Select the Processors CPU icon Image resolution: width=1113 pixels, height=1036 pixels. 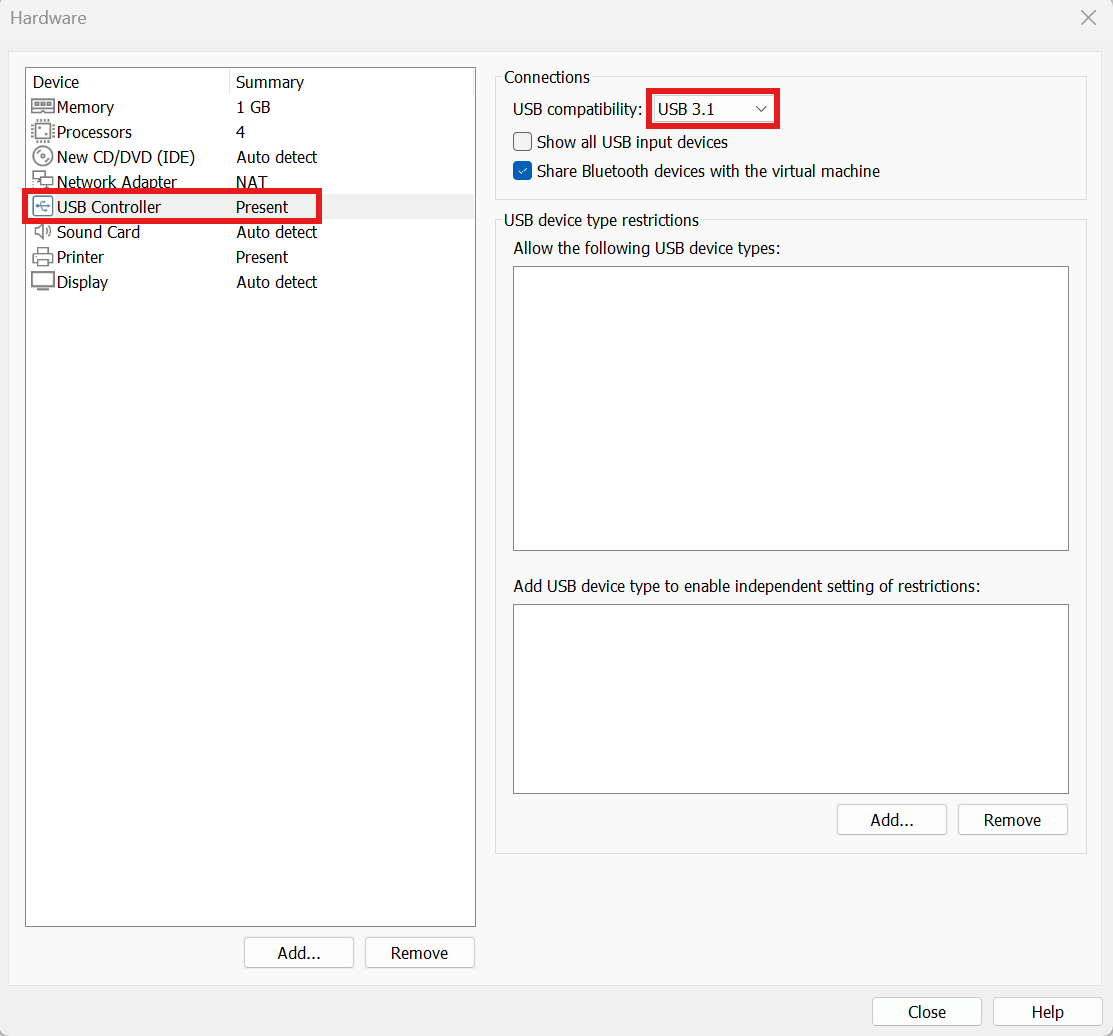[x=43, y=132]
